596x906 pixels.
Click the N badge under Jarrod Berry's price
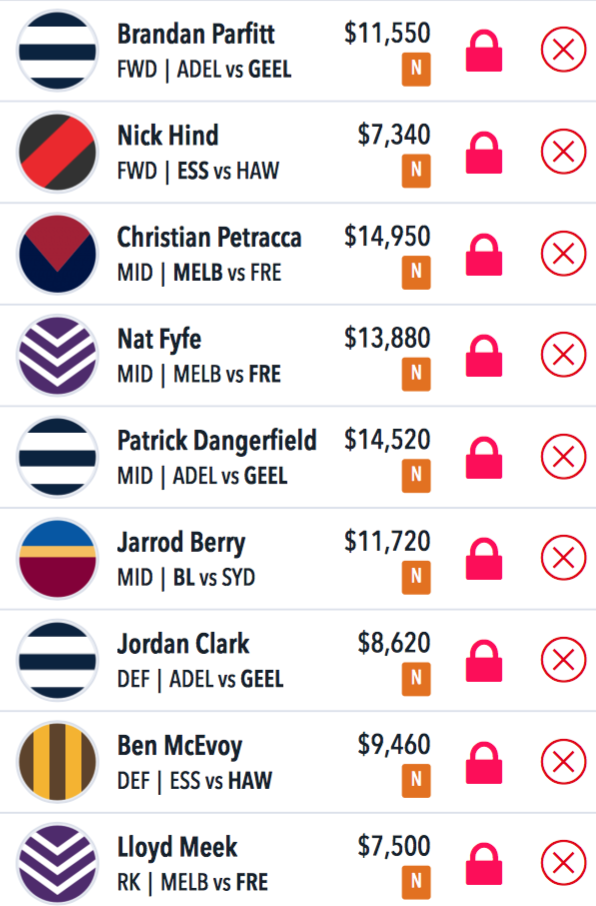click(x=416, y=577)
